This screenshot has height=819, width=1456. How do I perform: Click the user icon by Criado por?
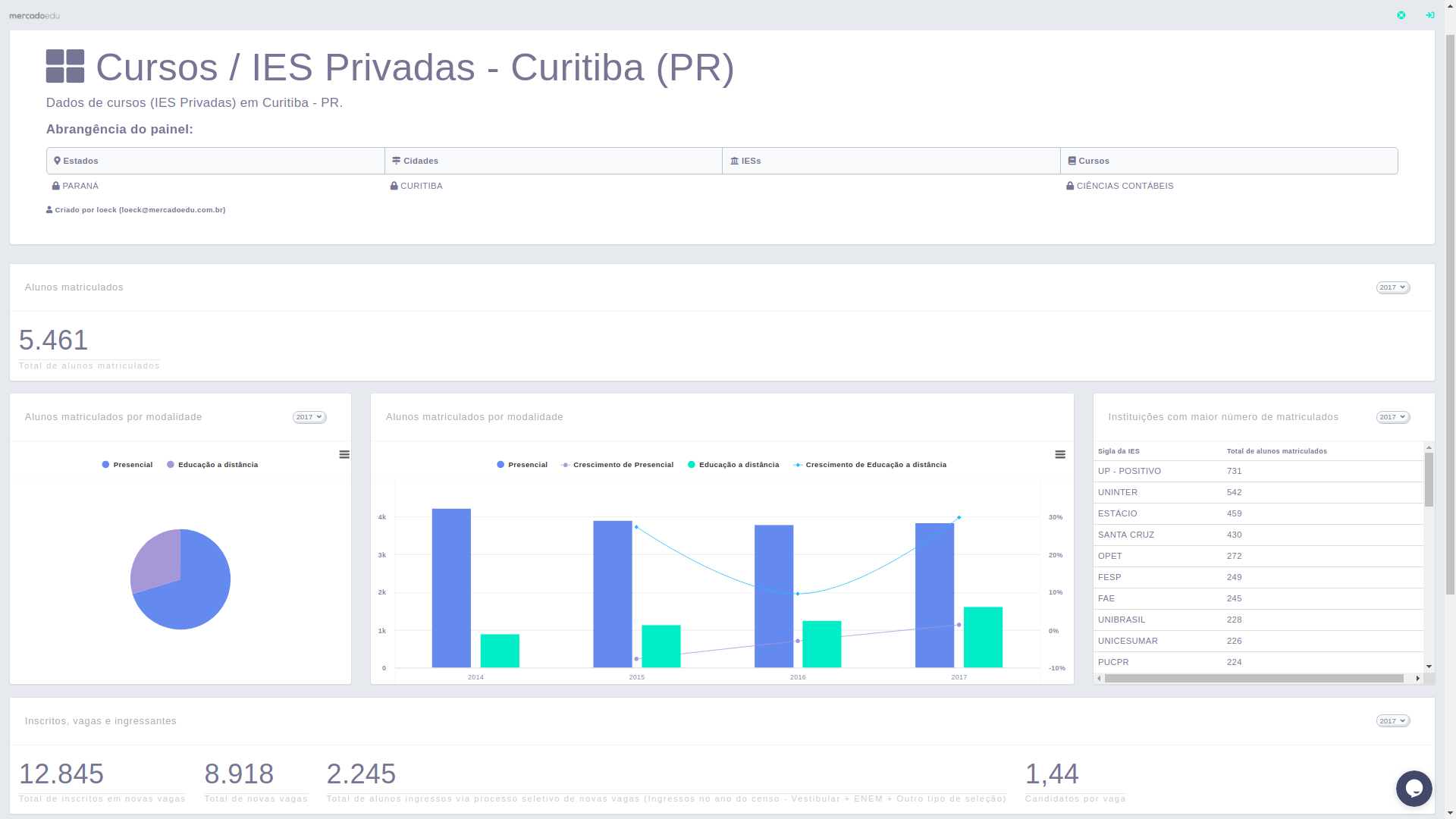pos(49,210)
